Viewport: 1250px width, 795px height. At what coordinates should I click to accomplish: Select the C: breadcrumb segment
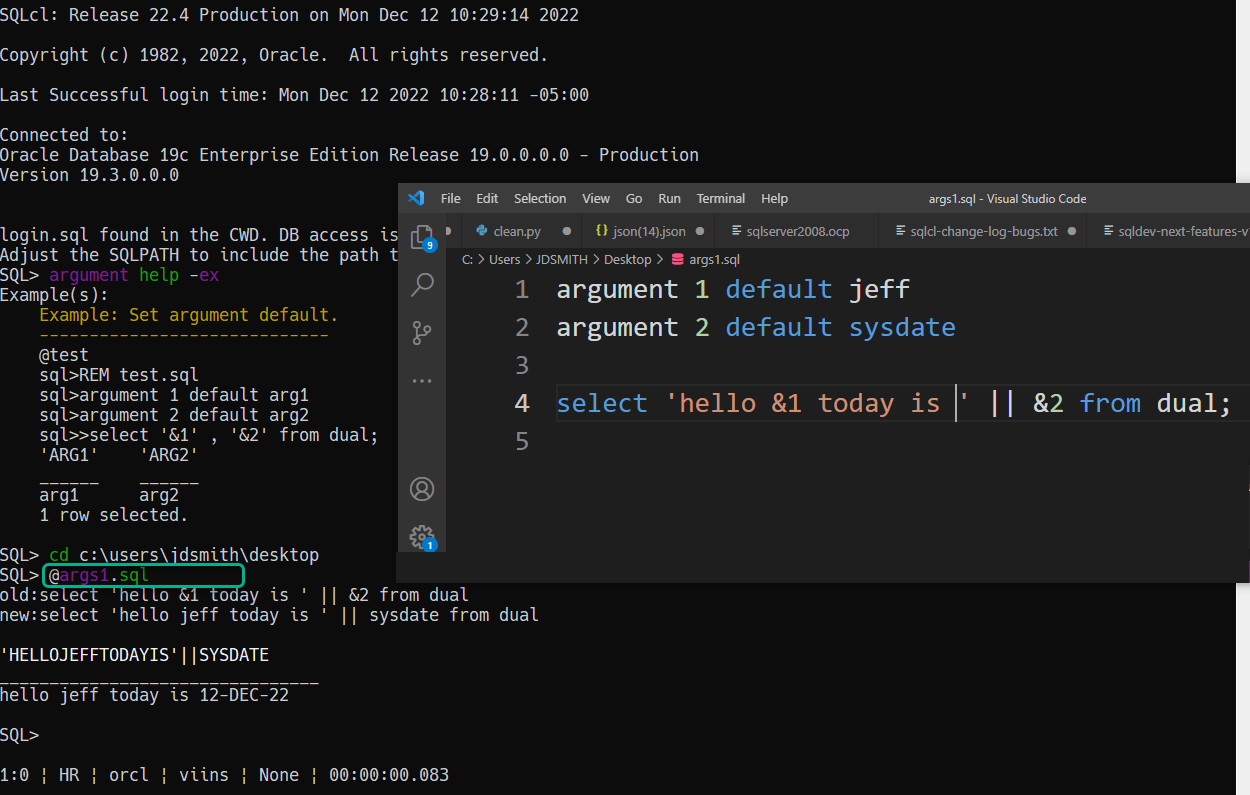[x=467, y=260]
